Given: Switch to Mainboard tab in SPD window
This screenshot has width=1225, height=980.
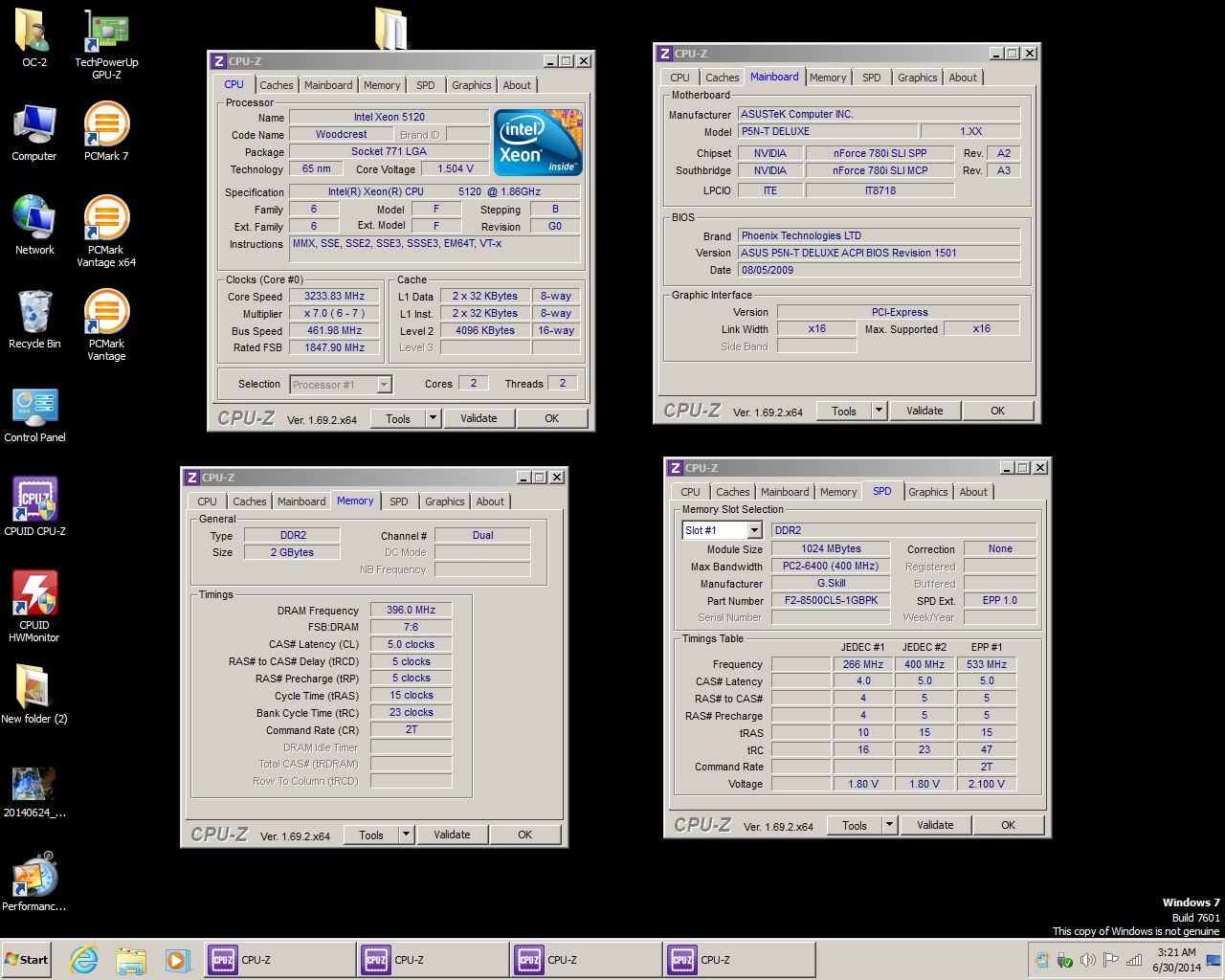Looking at the screenshot, I should point(785,492).
